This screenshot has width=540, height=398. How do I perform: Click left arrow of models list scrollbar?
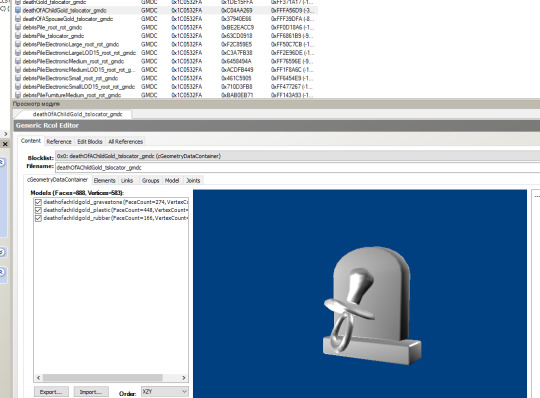pyautogui.click(x=38, y=378)
